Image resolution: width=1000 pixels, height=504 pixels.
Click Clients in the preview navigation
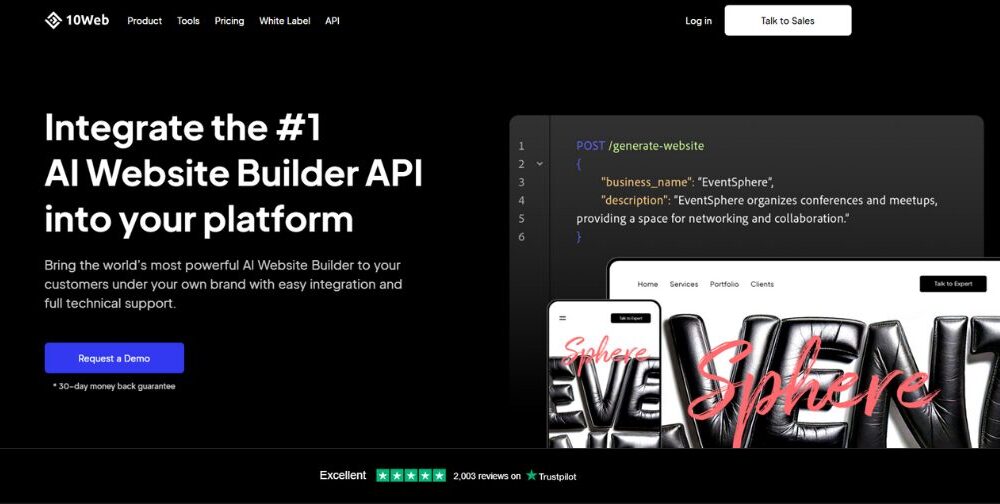pos(762,284)
